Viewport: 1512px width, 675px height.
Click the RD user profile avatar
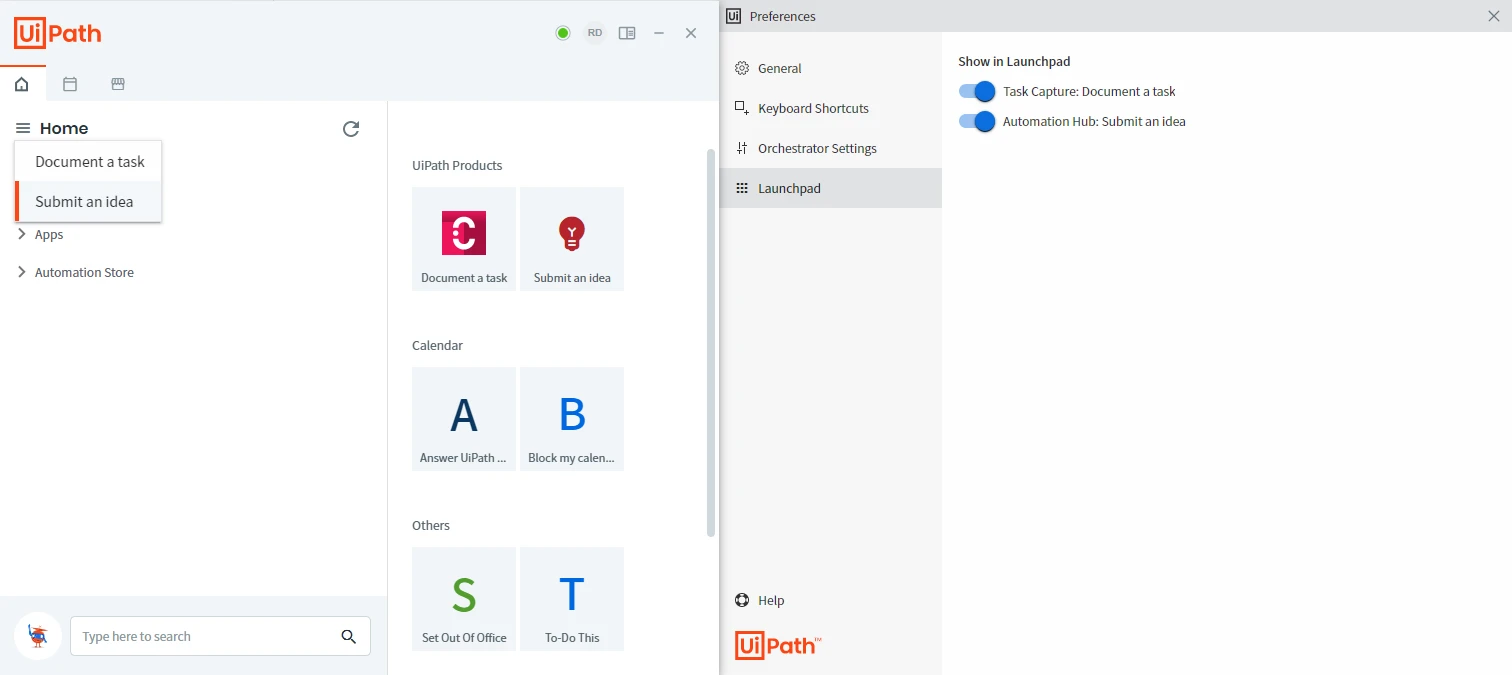(x=595, y=33)
